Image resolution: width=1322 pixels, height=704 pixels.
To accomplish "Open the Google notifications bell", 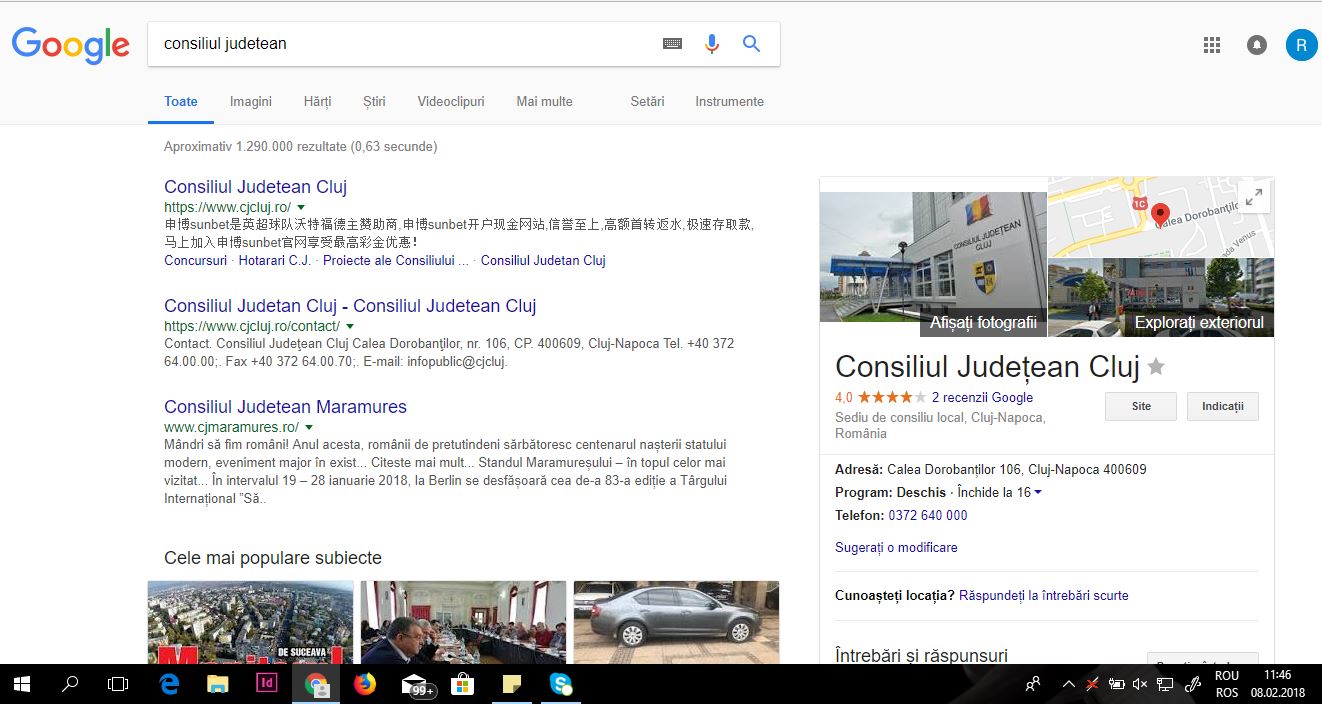I will pyautogui.click(x=1256, y=45).
